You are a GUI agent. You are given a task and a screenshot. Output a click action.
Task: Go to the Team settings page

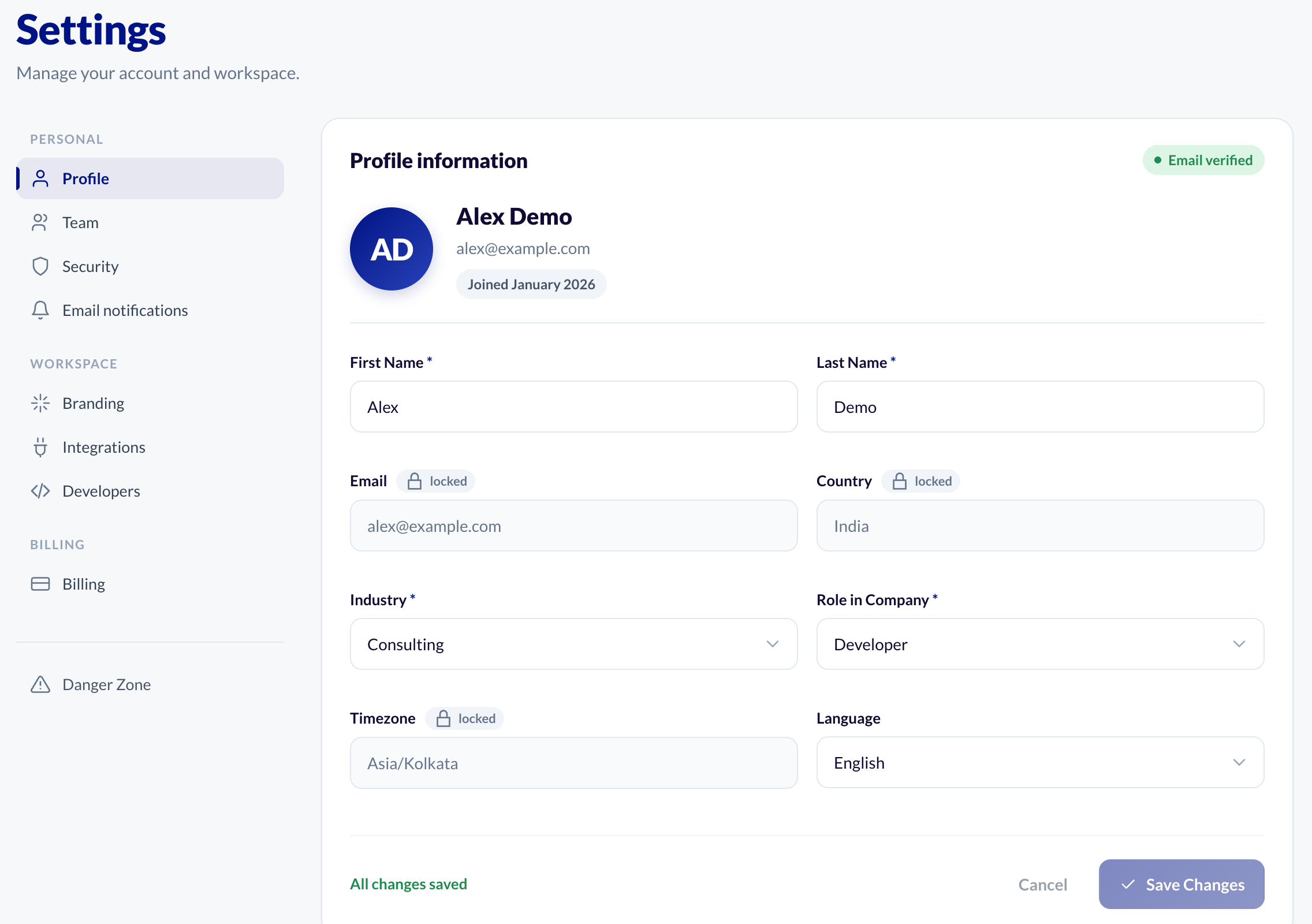point(150,222)
